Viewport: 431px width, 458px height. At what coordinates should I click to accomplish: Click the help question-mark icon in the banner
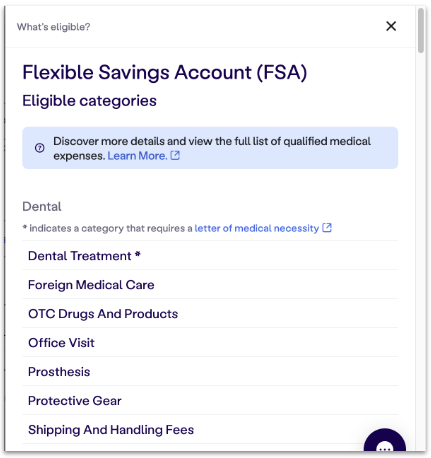[x=40, y=148]
